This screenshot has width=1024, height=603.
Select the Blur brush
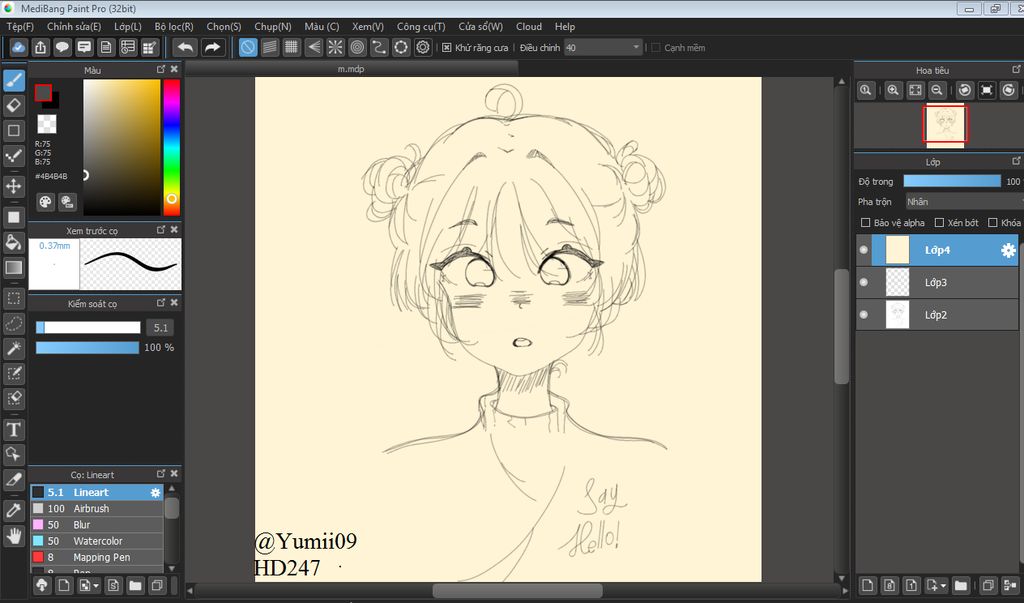point(97,525)
